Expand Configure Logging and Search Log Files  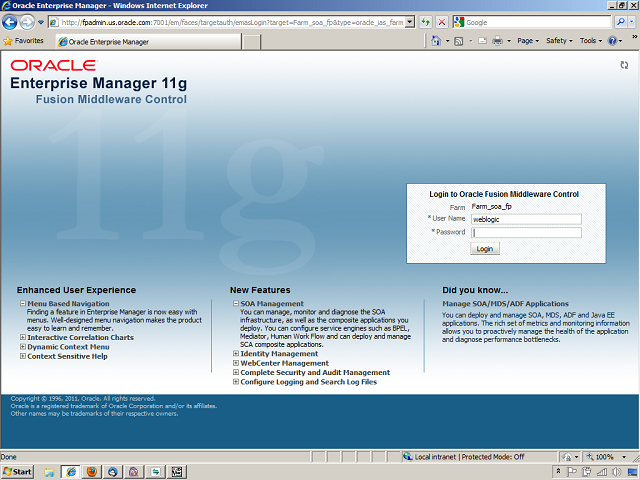pos(236,382)
